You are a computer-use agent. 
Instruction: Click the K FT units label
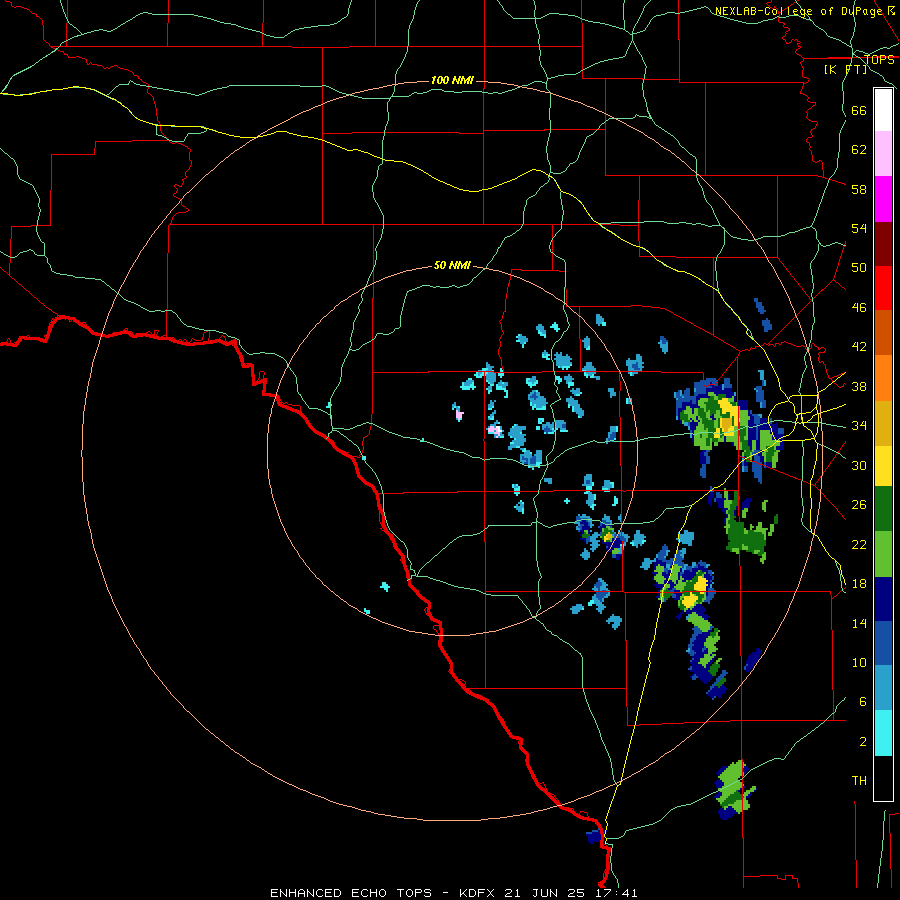[x=845, y=70]
